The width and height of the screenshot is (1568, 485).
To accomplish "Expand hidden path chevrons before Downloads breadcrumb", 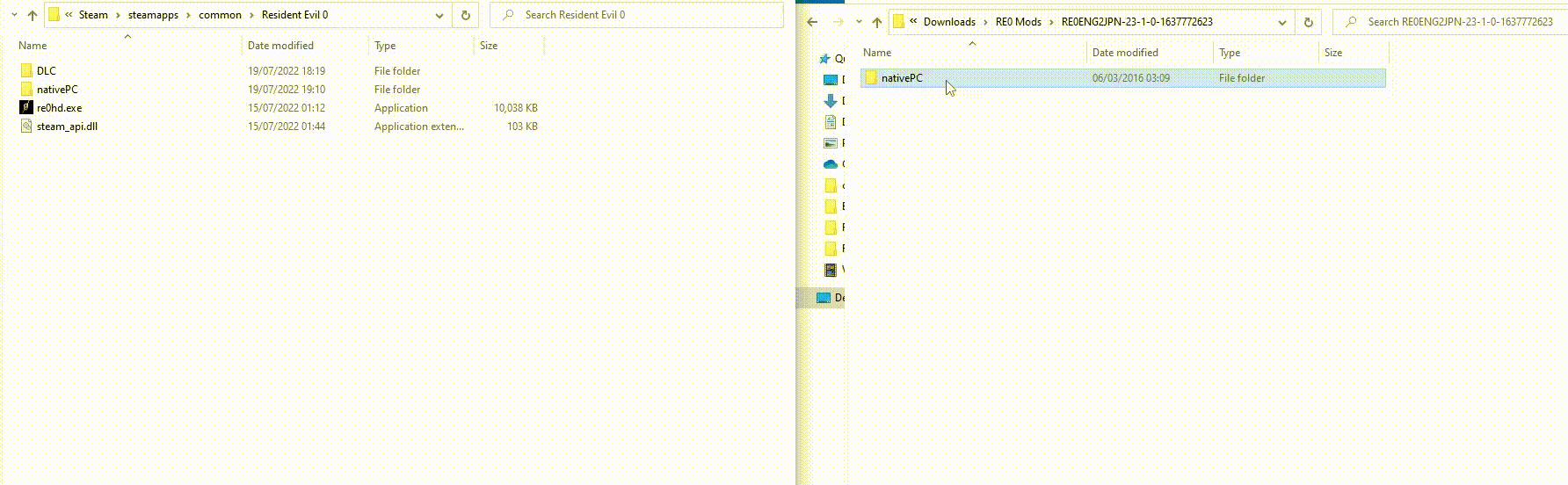I will point(913,22).
